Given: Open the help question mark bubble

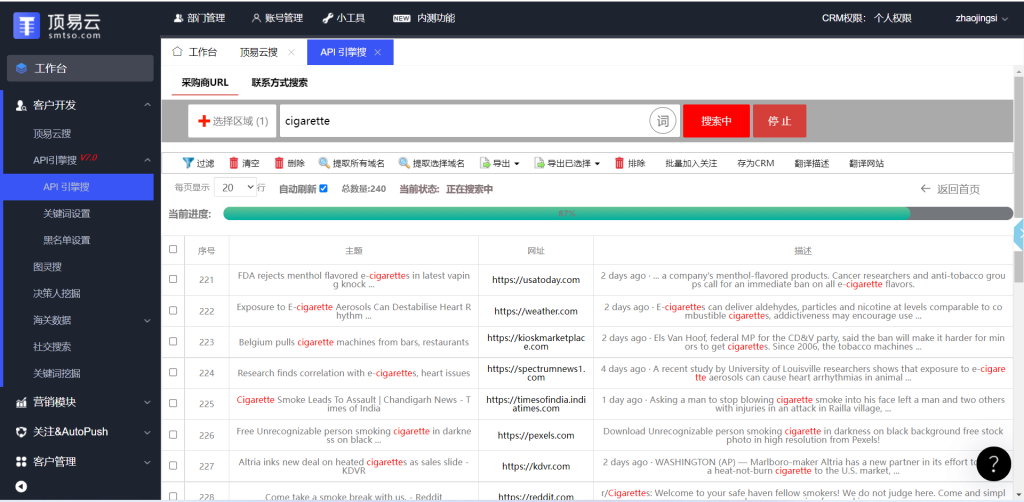Looking at the screenshot, I should pyautogui.click(x=993, y=464).
